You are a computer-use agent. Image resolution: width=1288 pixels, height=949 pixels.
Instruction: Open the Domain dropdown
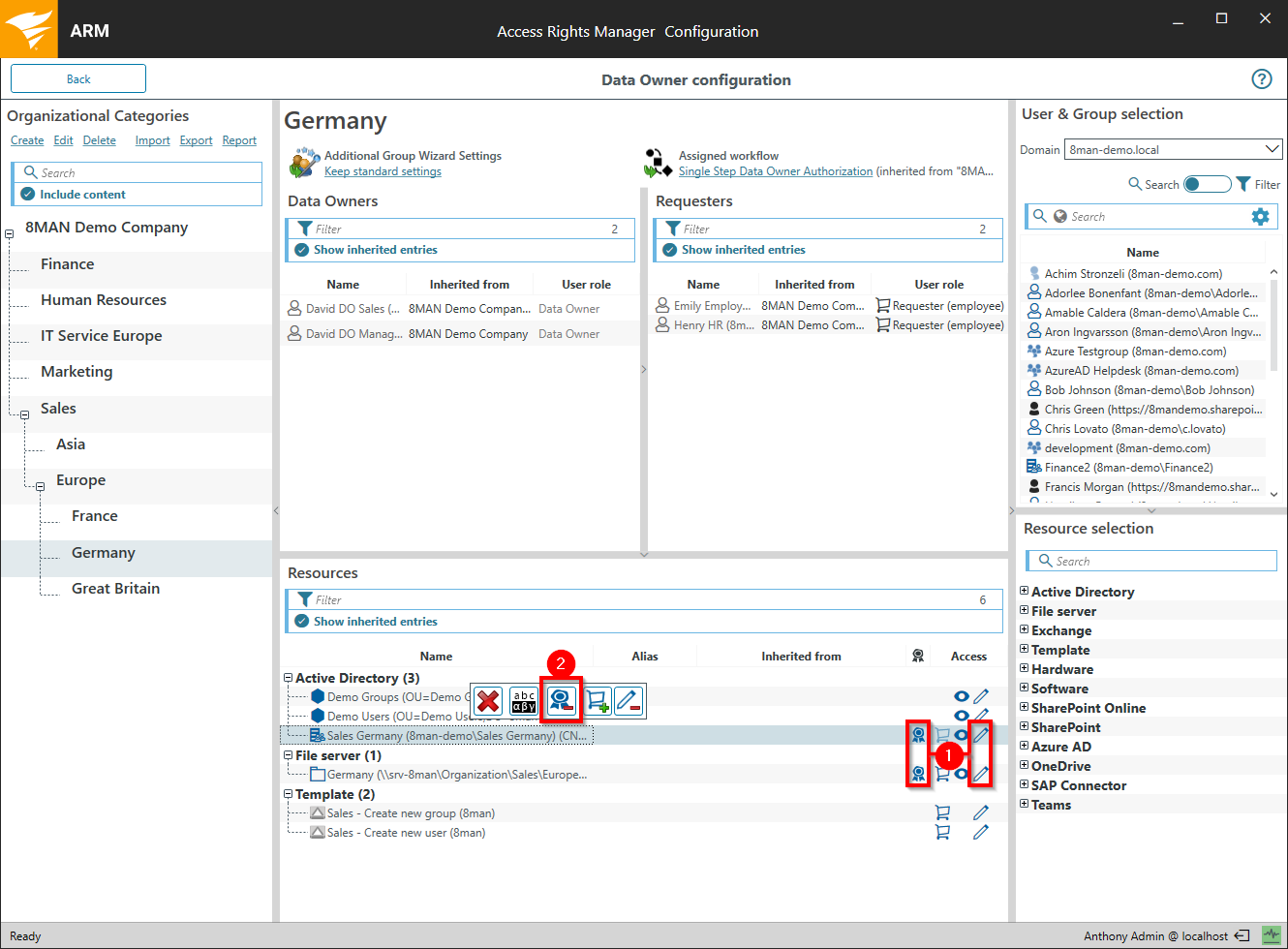tap(1272, 149)
